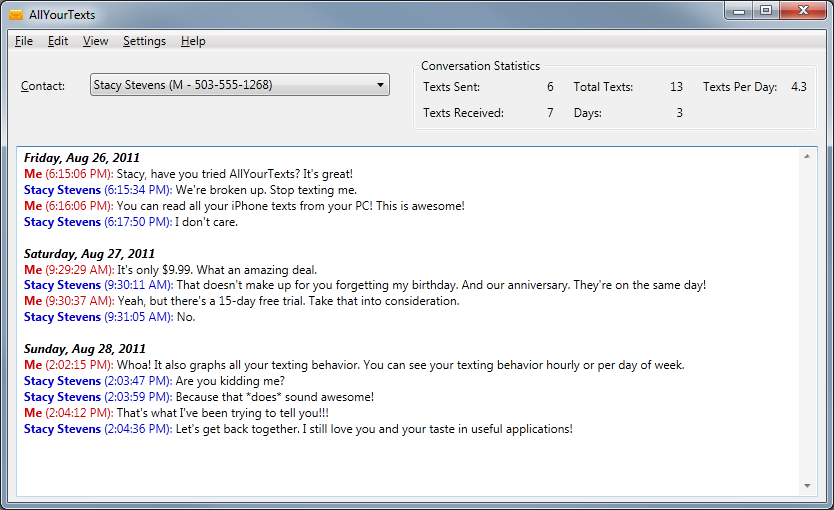Click message "Stacy, have you tried AllYourTexts?"
834x510 pixels.
[235, 174]
